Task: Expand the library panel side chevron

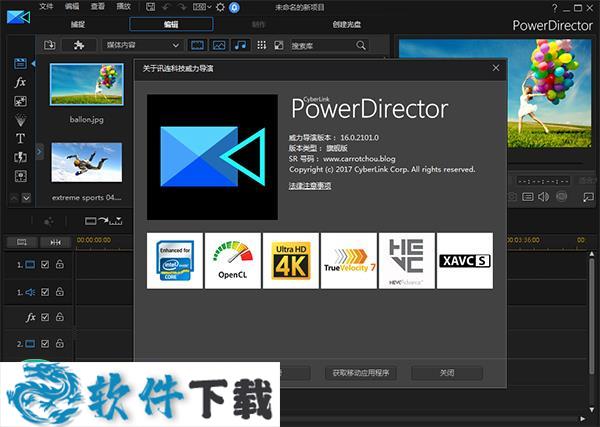Action: [x=39, y=151]
